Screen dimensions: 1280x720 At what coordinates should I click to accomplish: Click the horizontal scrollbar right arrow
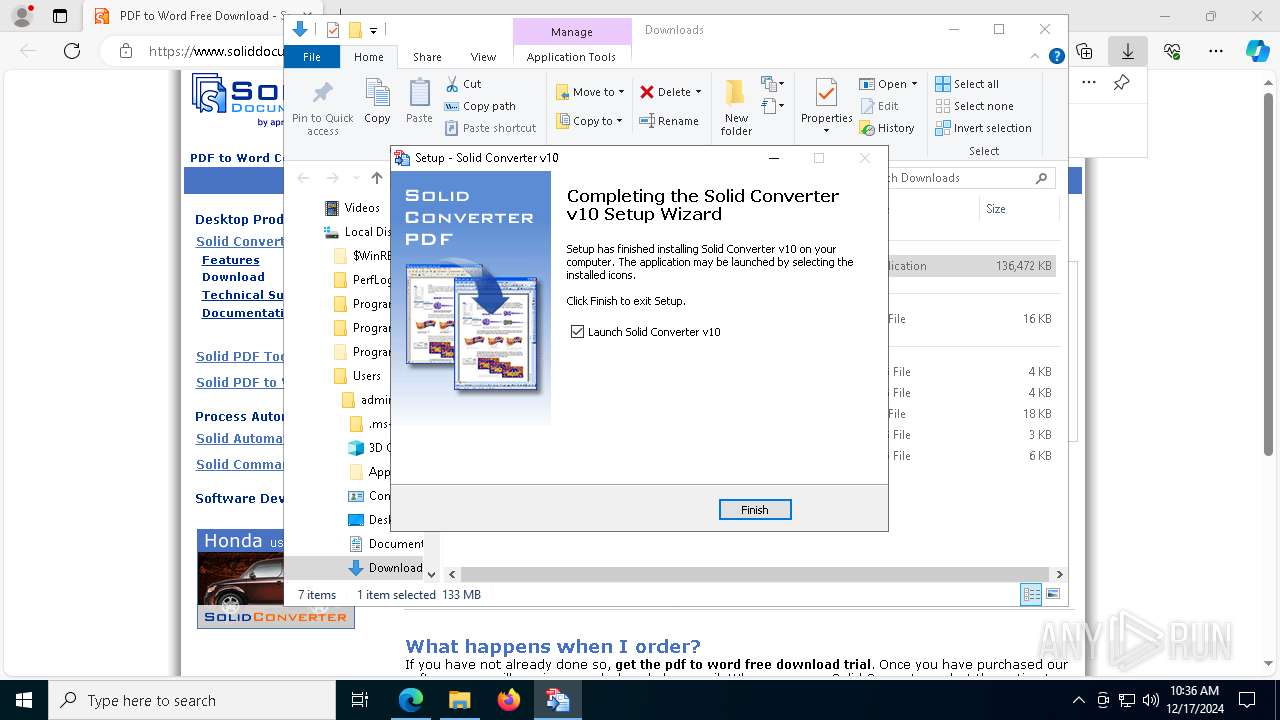click(x=1059, y=574)
